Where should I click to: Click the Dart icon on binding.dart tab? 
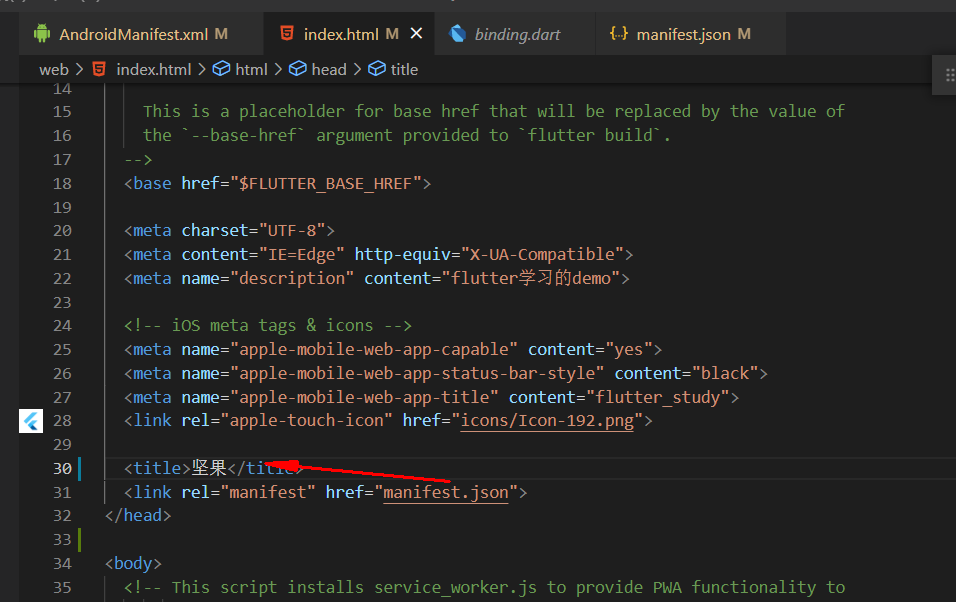(x=458, y=34)
